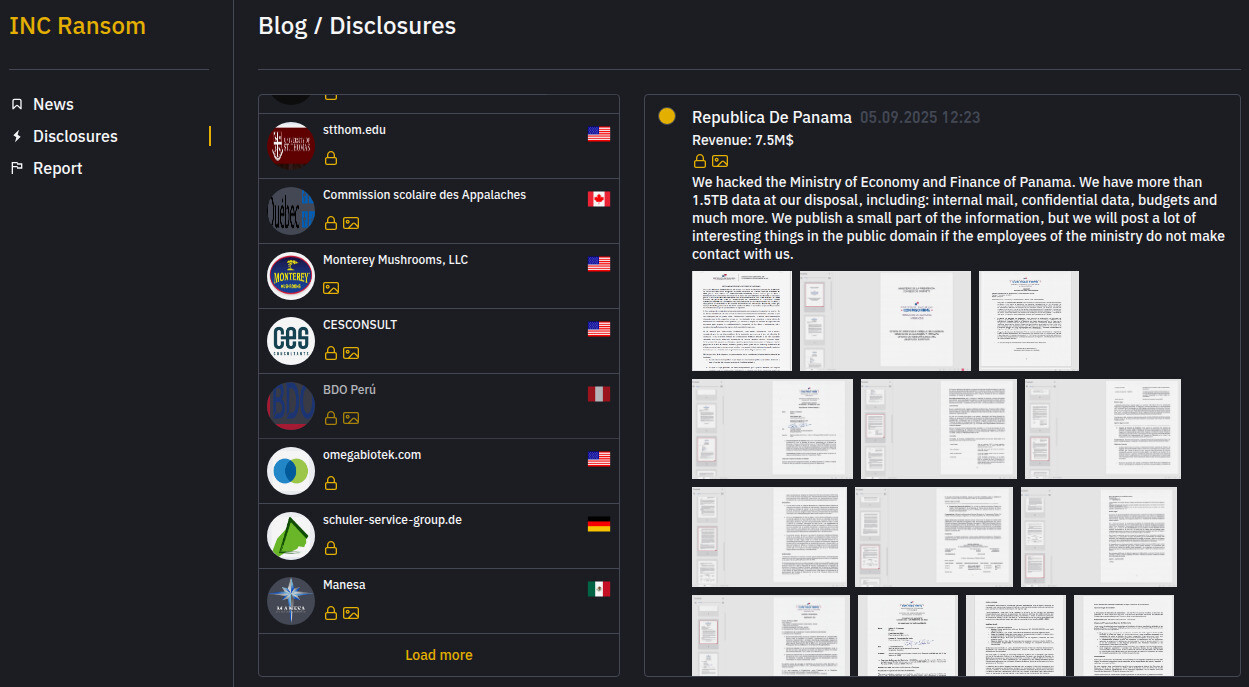Click the lock icon under omegabiotek.com
The height and width of the screenshot is (687, 1249).
click(x=330, y=483)
